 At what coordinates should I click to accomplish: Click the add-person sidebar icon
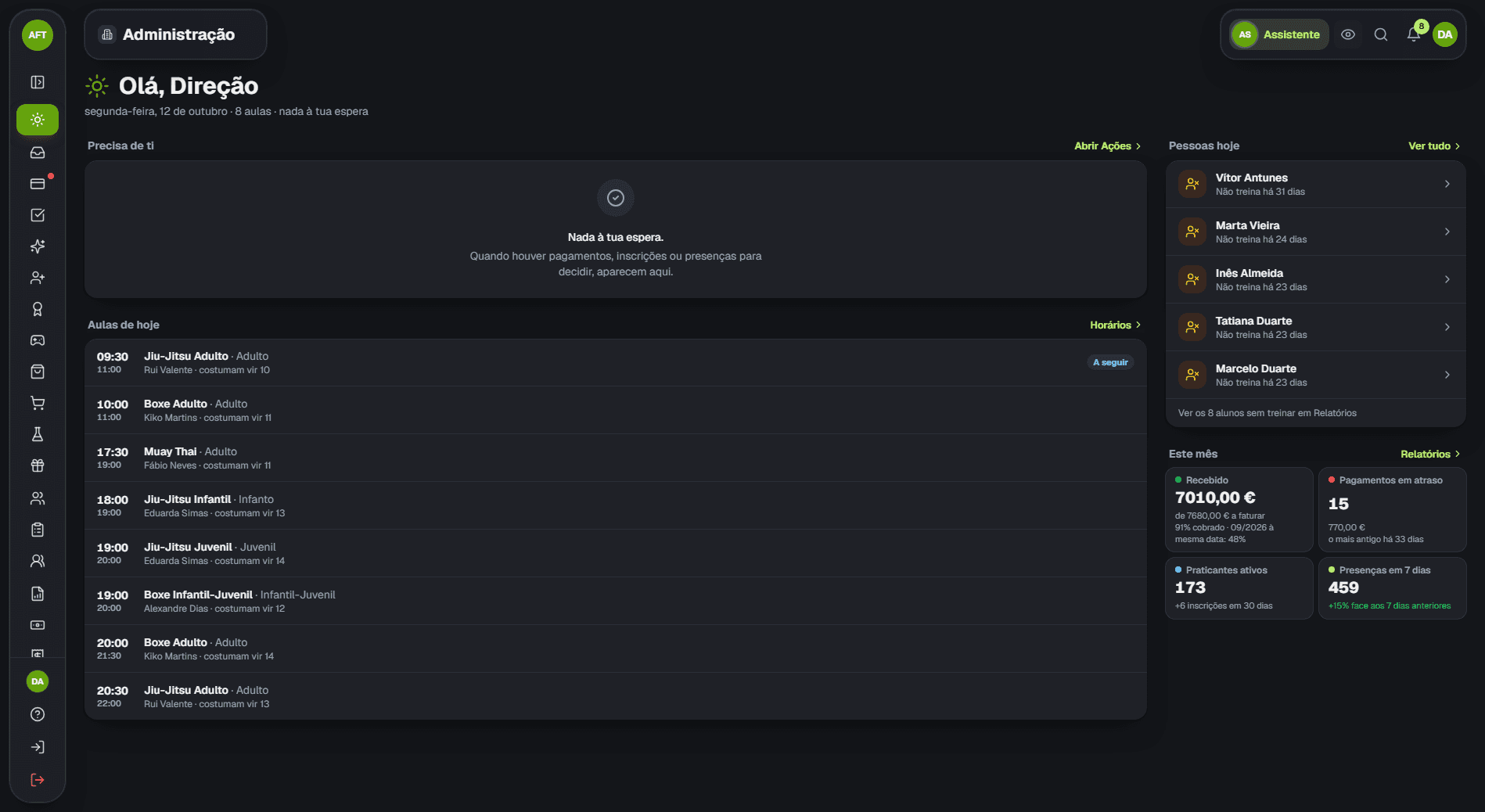point(38,278)
